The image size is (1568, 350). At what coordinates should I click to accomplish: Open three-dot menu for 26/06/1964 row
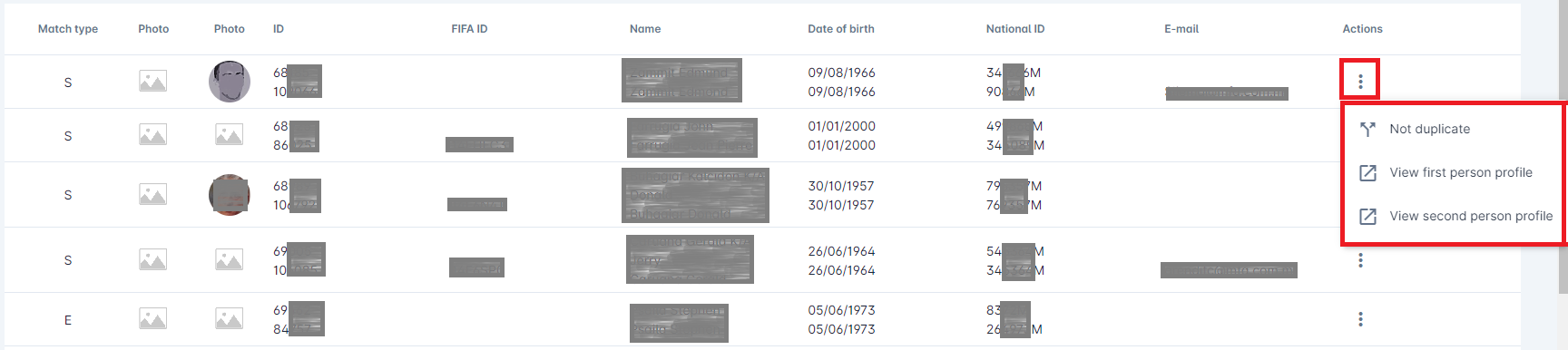pos(1360,260)
